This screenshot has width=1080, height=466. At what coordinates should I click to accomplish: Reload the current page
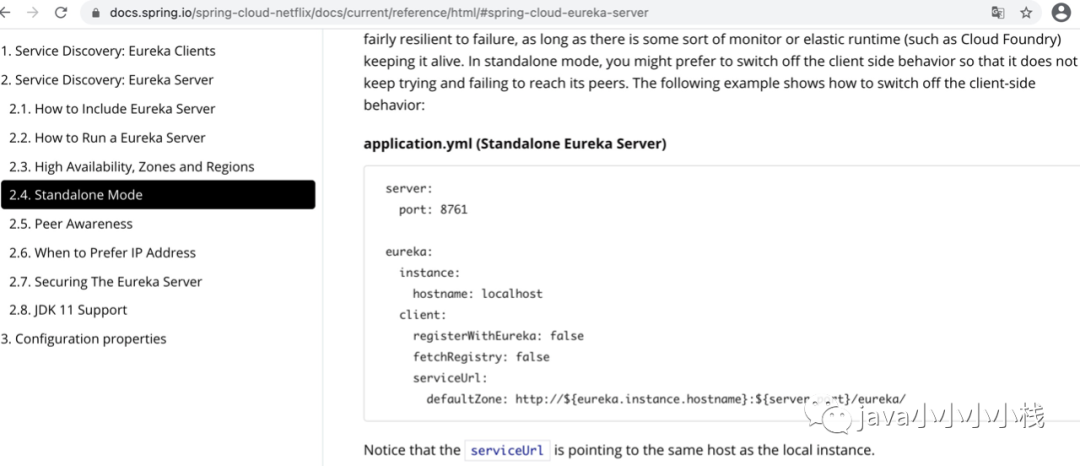(62, 13)
